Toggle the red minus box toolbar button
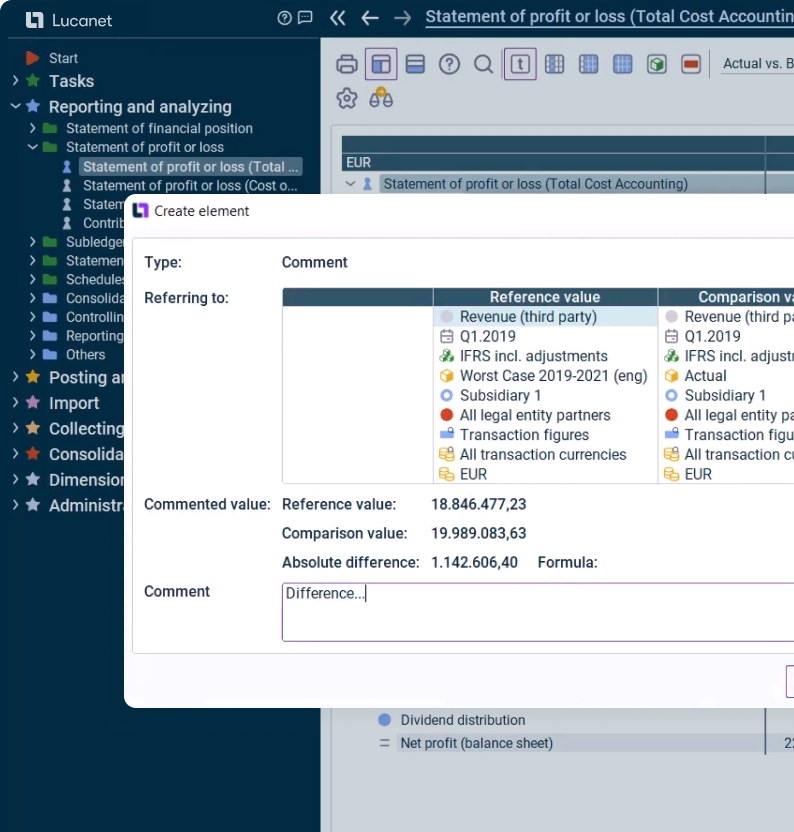 (x=690, y=64)
